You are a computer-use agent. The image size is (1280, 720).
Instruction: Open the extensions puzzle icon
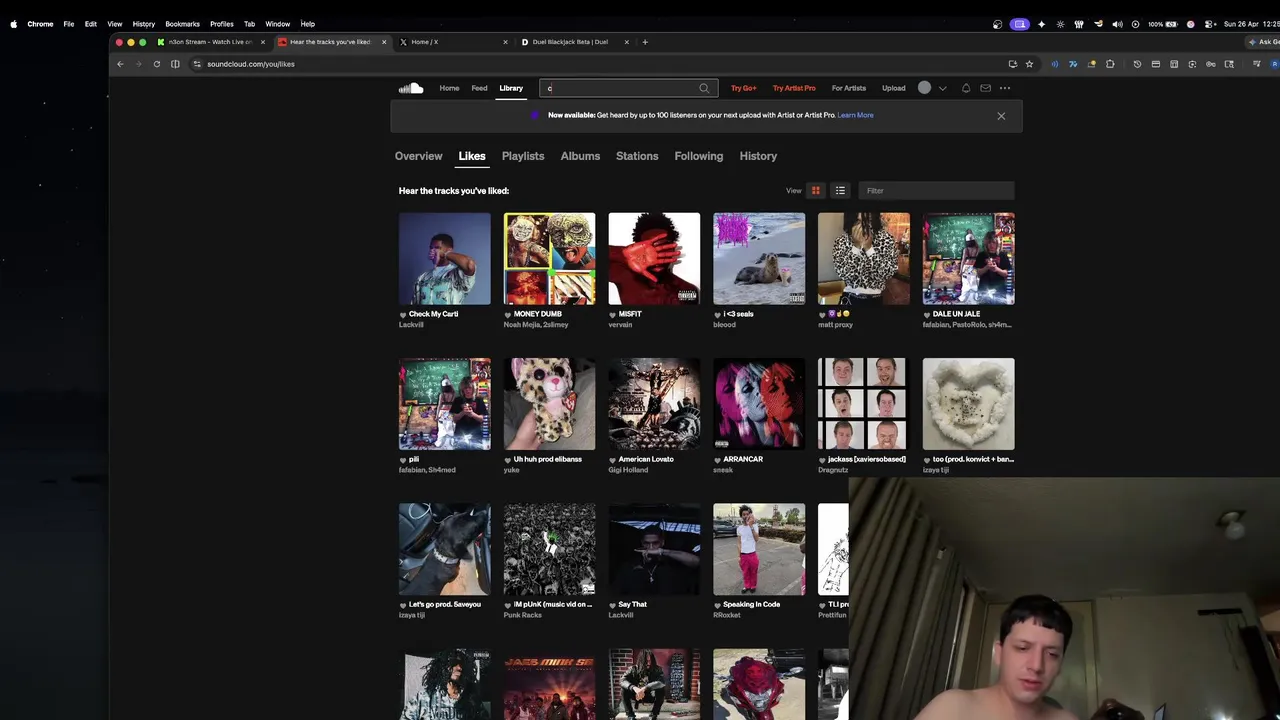pyautogui.click(x=1110, y=64)
